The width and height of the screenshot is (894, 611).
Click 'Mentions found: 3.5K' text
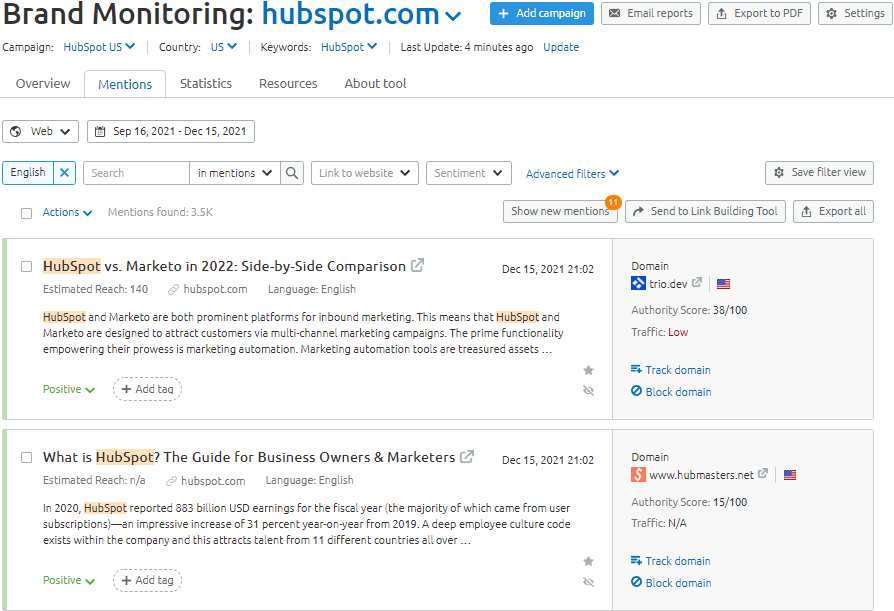pos(160,212)
